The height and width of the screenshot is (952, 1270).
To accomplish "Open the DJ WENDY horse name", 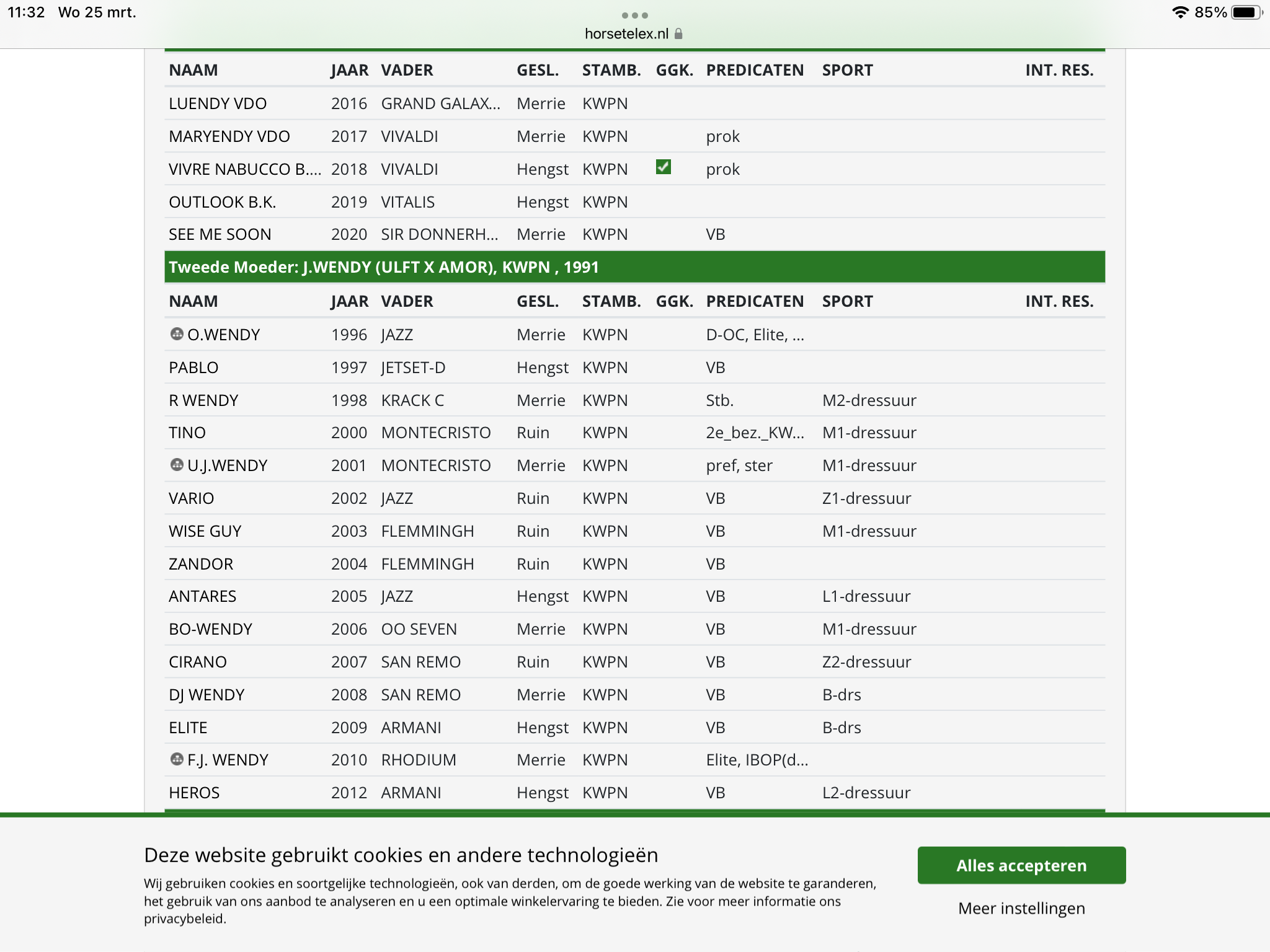I will coord(206,695).
